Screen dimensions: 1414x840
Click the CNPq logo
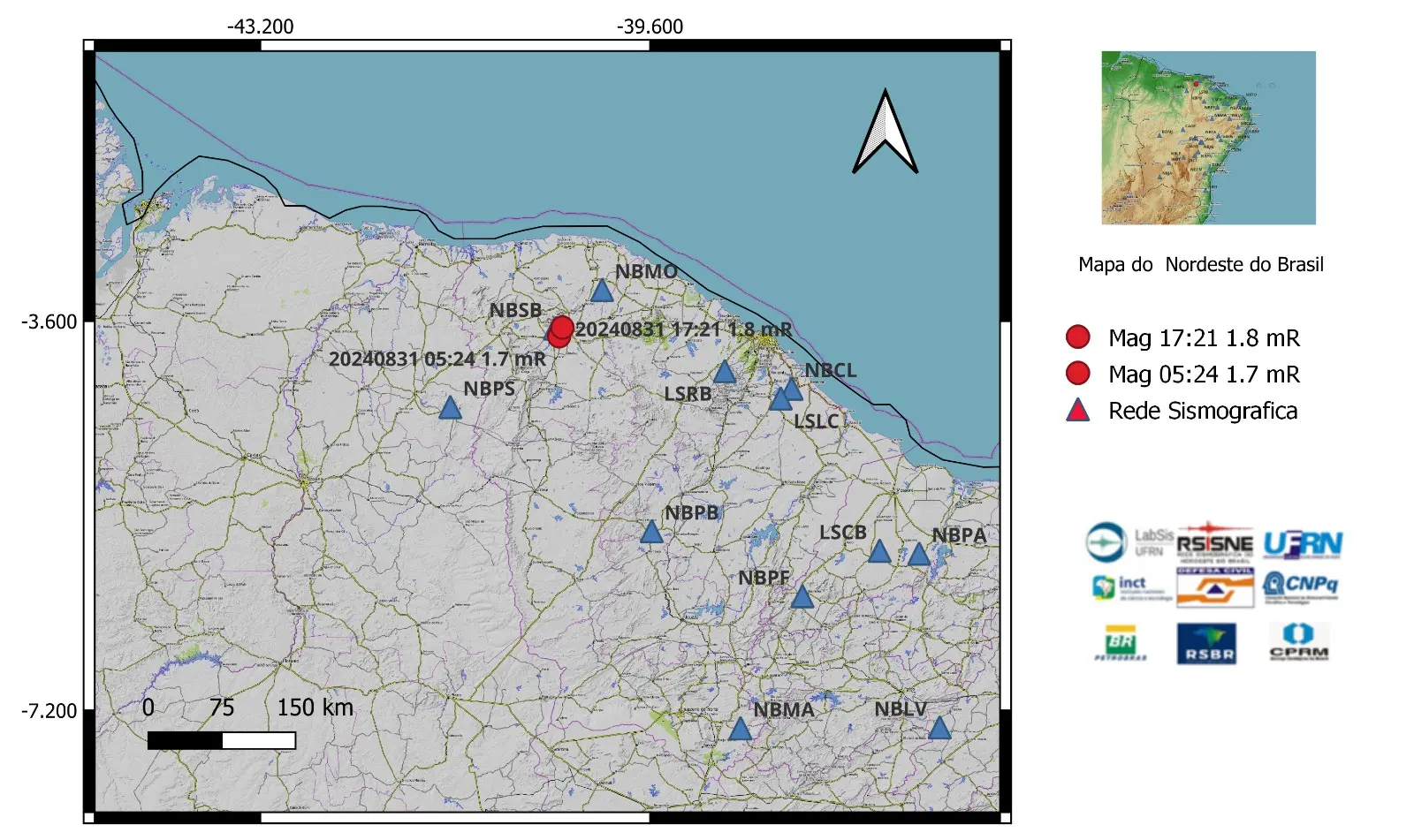[1301, 586]
